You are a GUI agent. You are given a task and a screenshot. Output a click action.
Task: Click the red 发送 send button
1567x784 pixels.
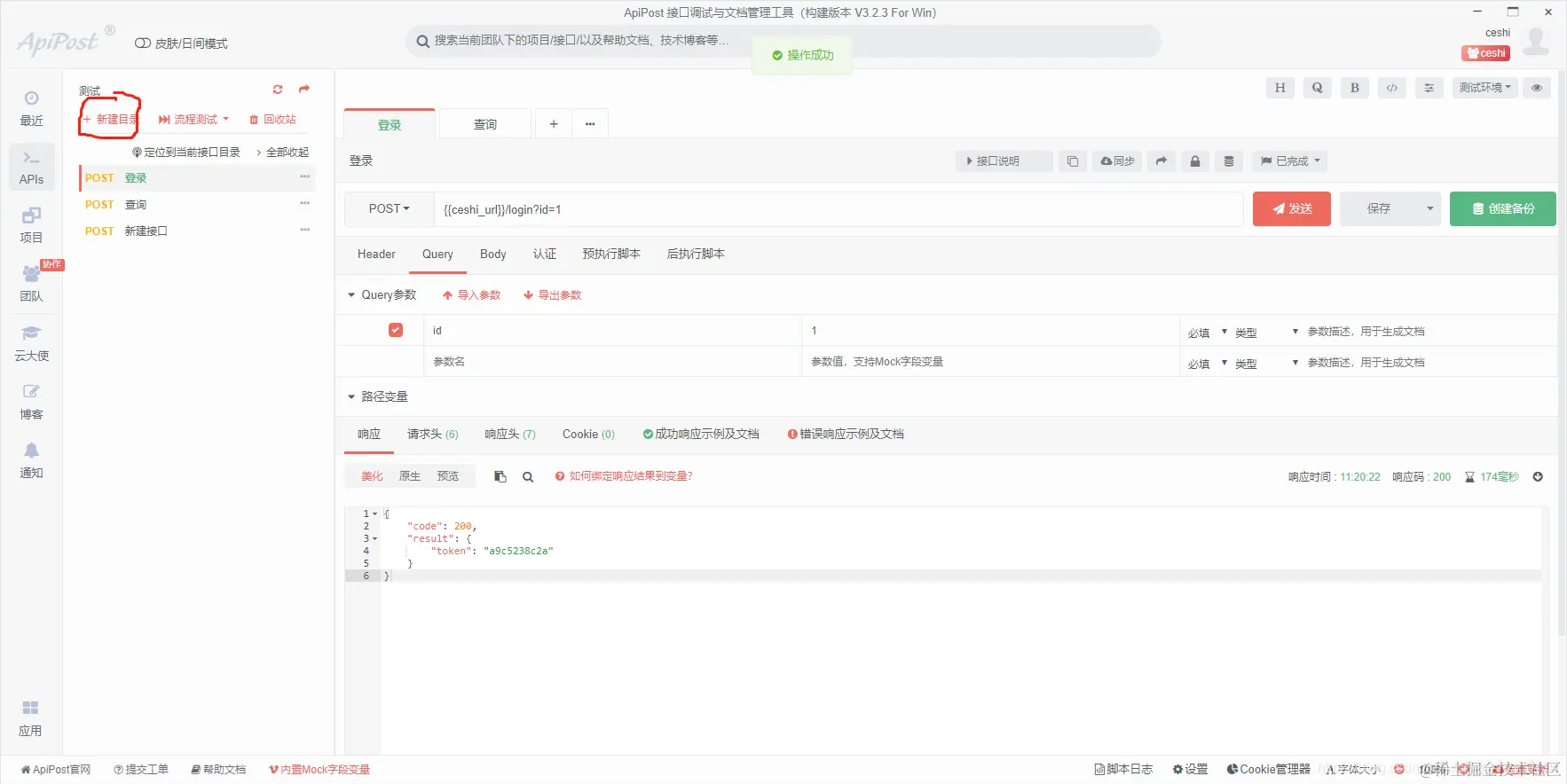[x=1291, y=209]
